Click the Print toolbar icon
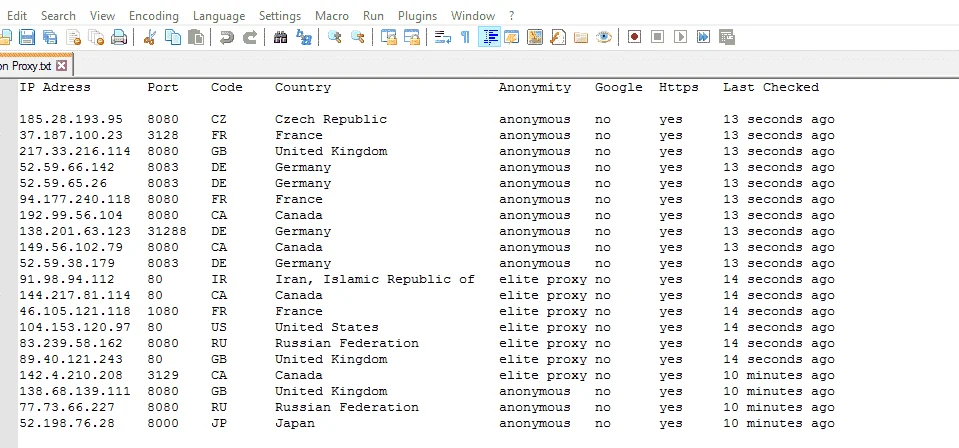959x448 pixels. pyautogui.click(x=119, y=37)
